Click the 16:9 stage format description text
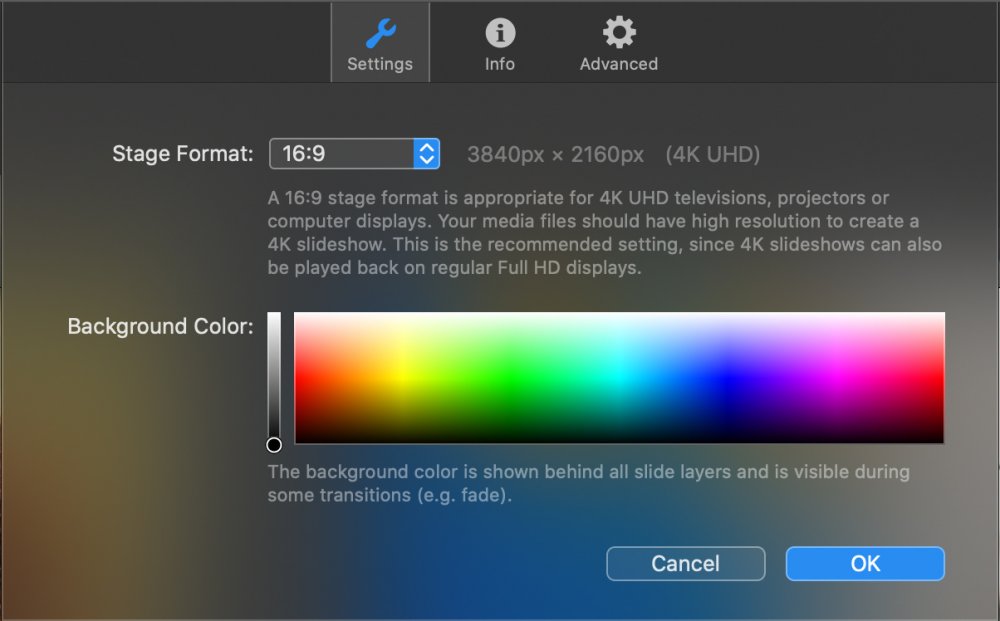1000x621 pixels. click(605, 233)
